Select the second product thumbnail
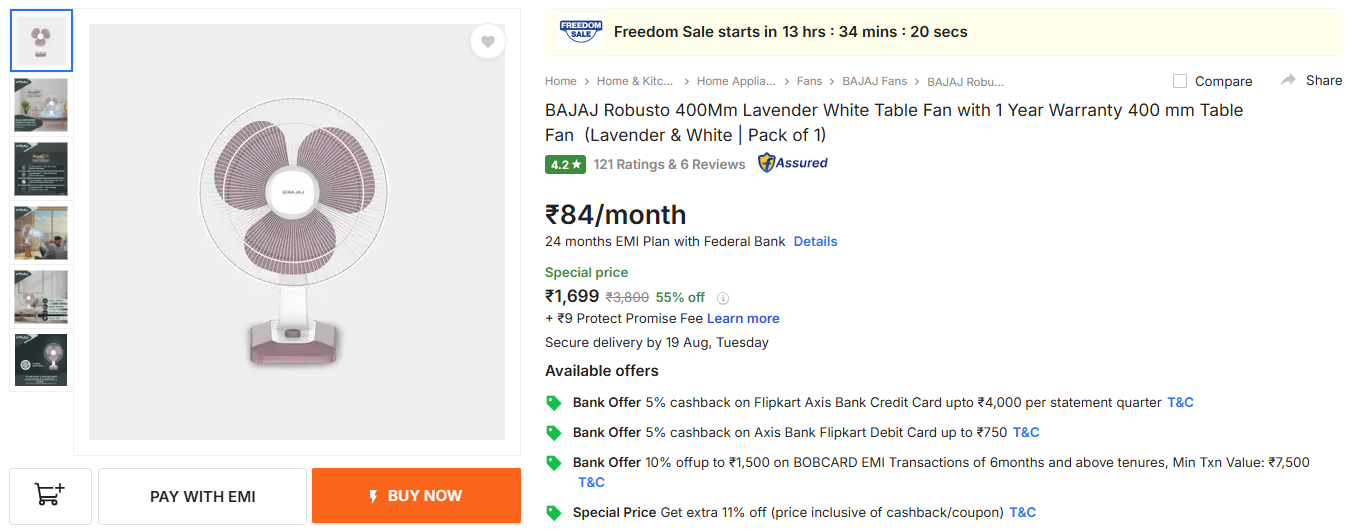Image resolution: width=1358 pixels, height=531 pixels. click(41, 105)
